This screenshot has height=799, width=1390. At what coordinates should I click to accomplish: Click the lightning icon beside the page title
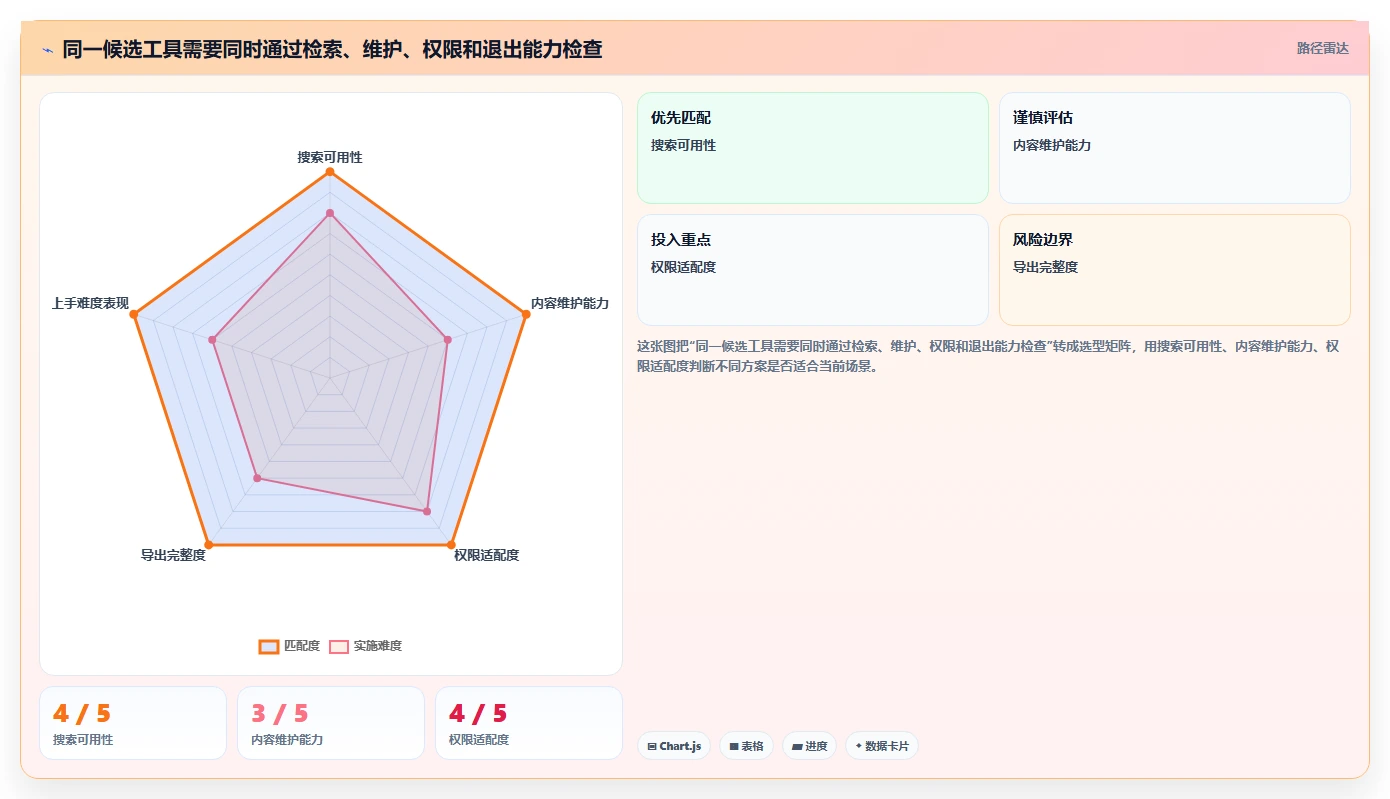tap(47, 49)
